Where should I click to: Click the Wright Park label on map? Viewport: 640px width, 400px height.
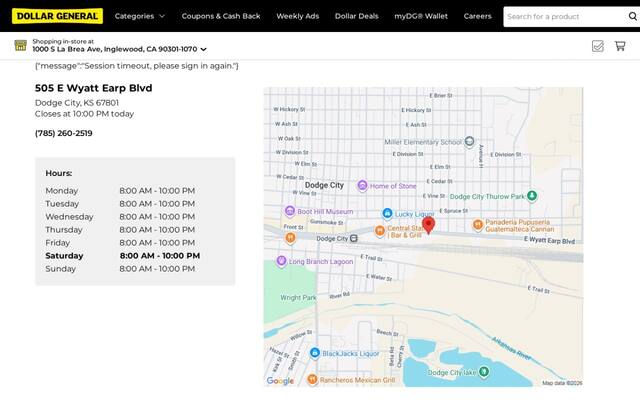pyautogui.click(x=298, y=298)
